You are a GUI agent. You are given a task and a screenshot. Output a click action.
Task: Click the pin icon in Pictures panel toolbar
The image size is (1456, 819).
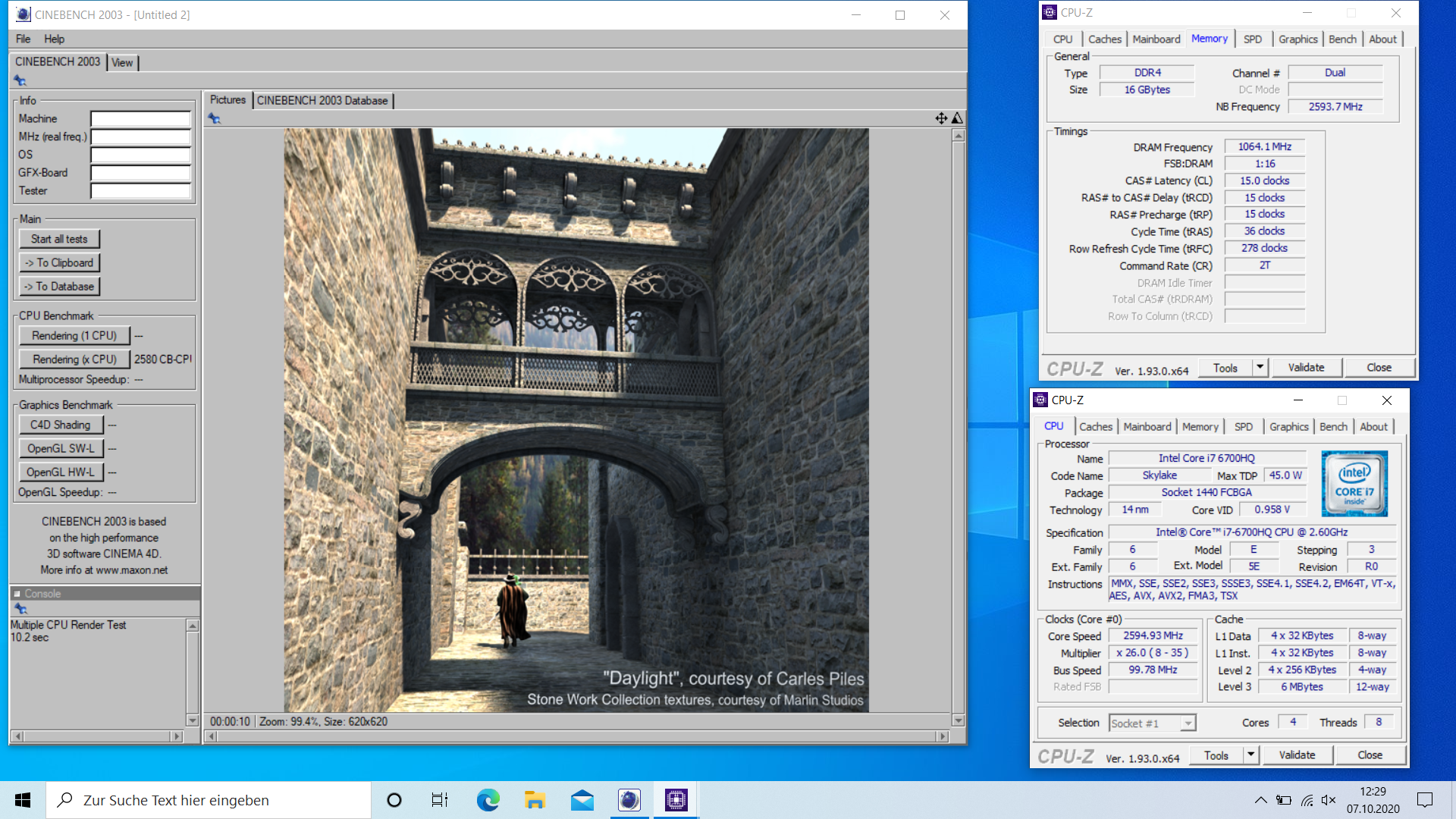point(215,118)
